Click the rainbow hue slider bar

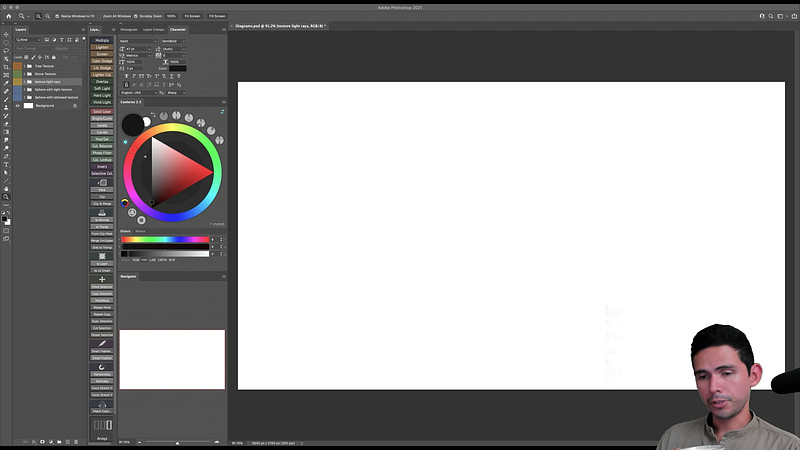click(165, 239)
